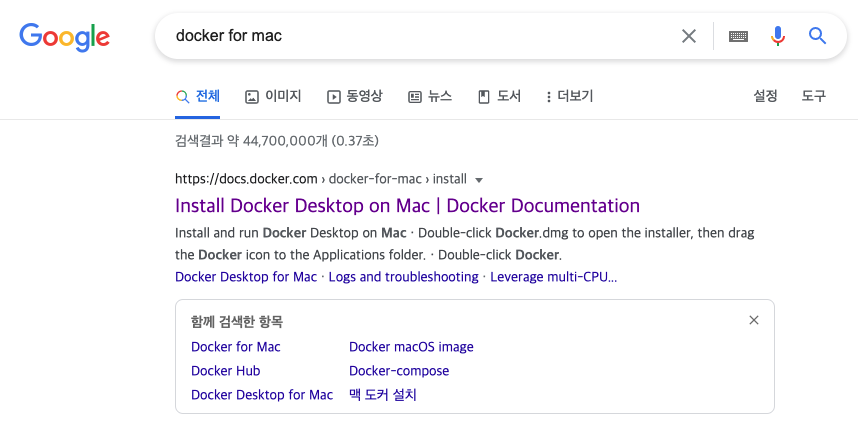Screen dimensions: 858x436
Task: Close the 함께 검색한 항목 box
Action: click(753, 320)
